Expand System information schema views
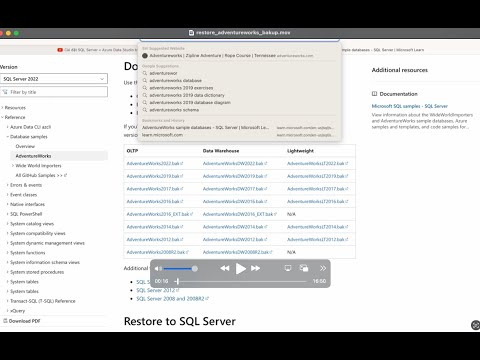The width and height of the screenshot is (480, 360). (45, 262)
